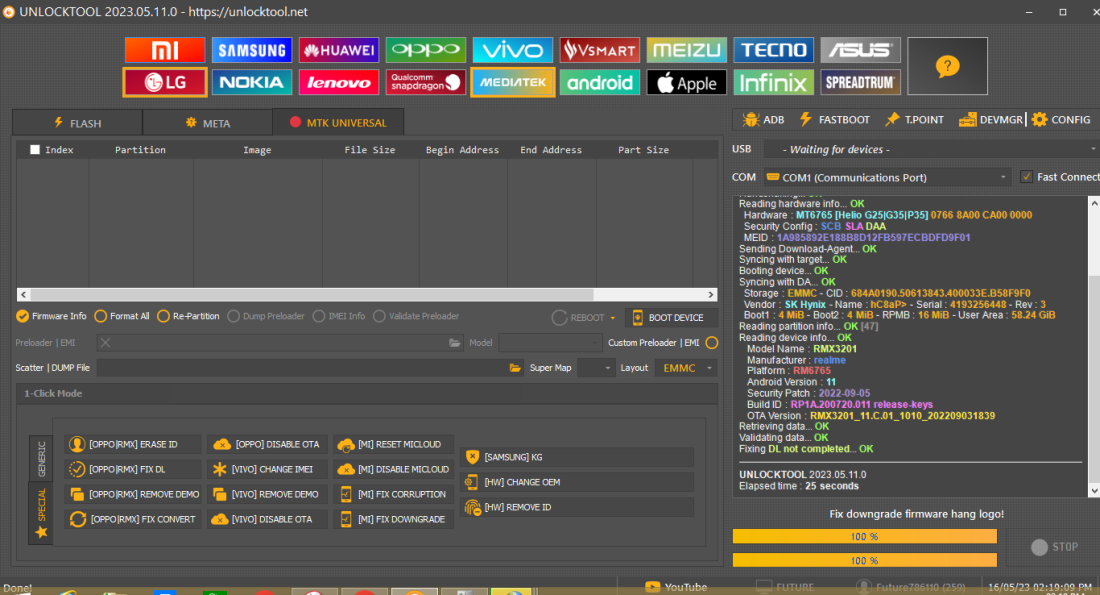The image size is (1100, 595).
Task: Choose the Tecno brand tile
Action: click(774, 50)
